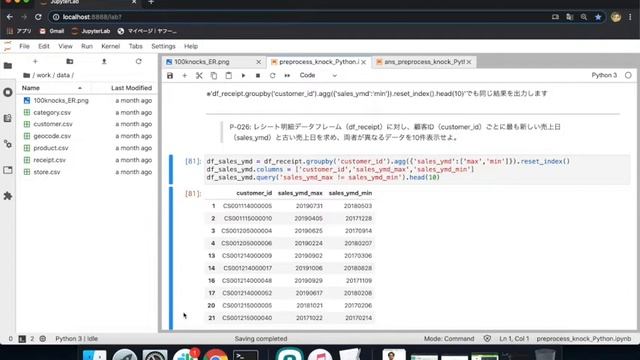640x360 pixels.
Task: Open running terminals and kernels panel
Action: coord(8,92)
